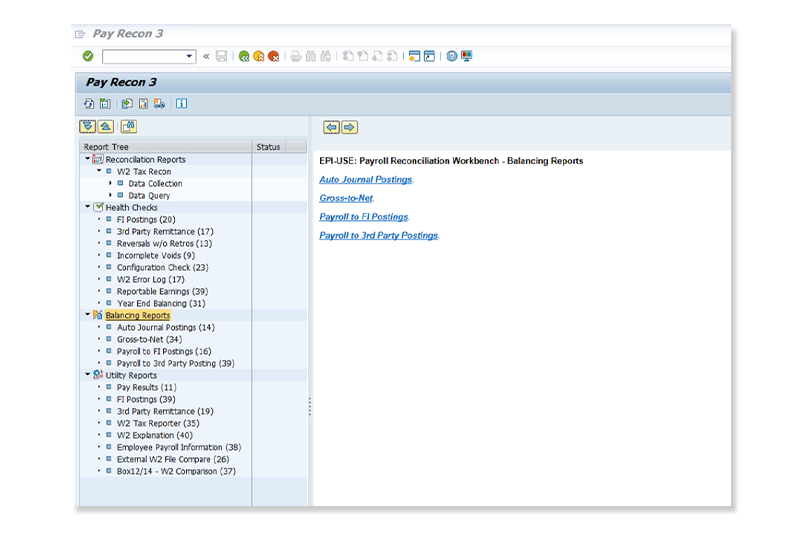Expand all nodes with the tree toolbar icon
The width and height of the screenshot is (800, 534).
point(87,126)
